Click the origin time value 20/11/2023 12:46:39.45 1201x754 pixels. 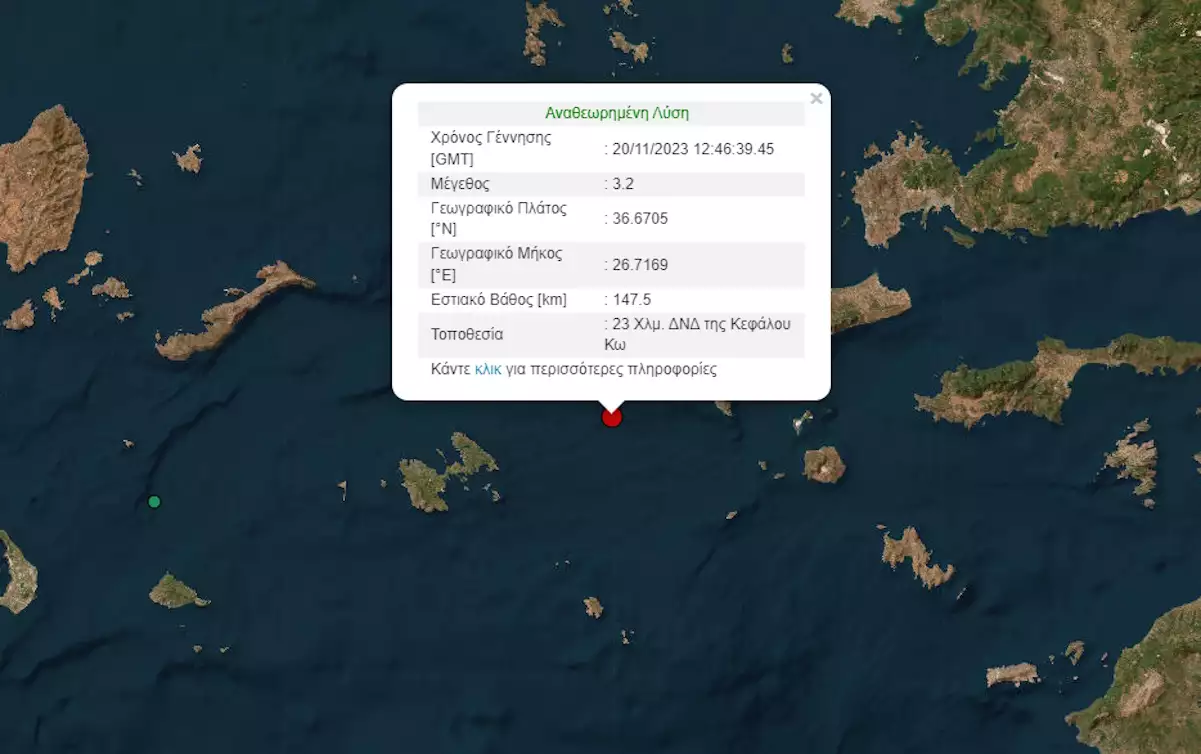[692, 149]
